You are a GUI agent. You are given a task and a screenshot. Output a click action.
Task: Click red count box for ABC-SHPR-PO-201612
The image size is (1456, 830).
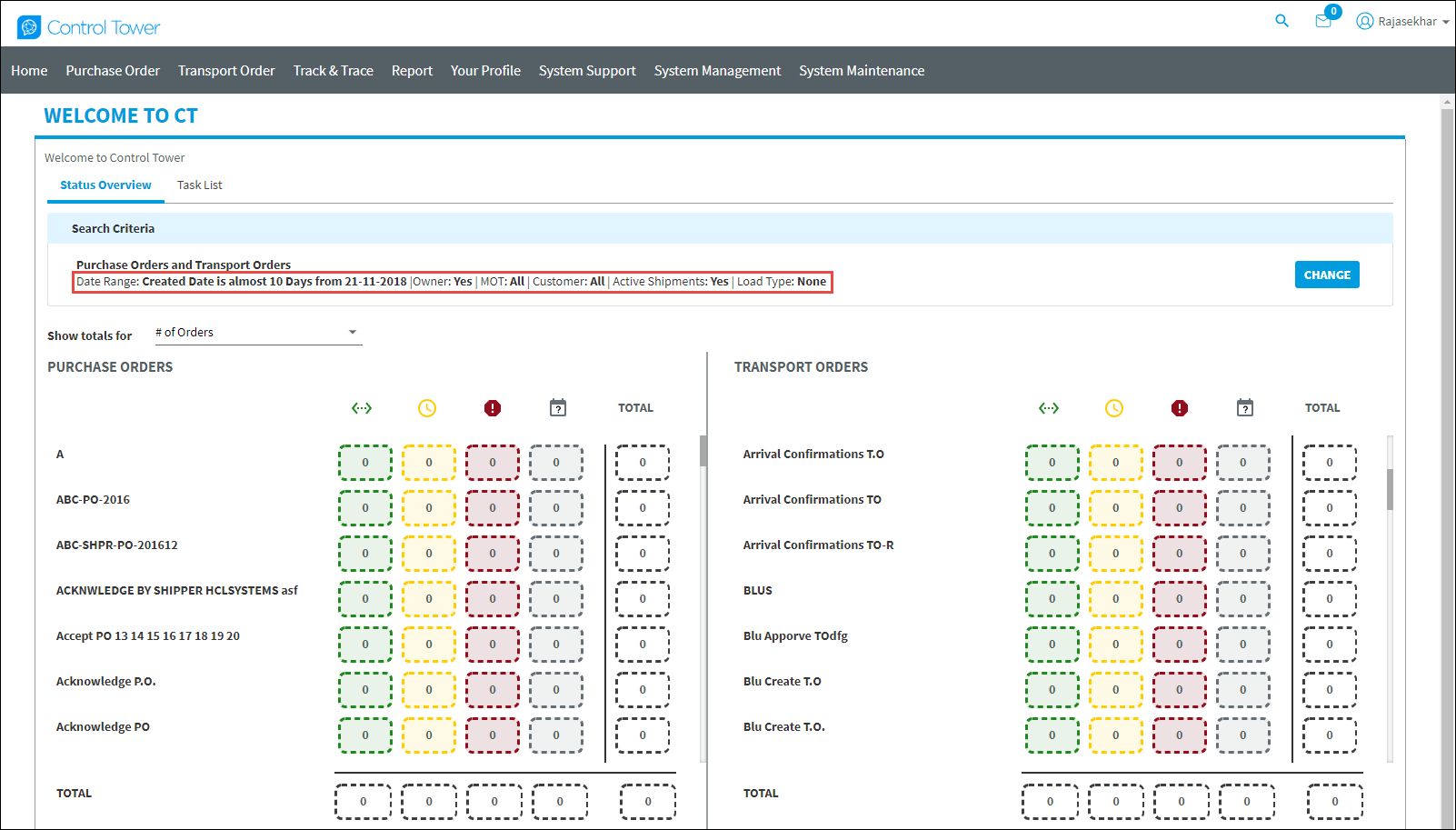[493, 554]
